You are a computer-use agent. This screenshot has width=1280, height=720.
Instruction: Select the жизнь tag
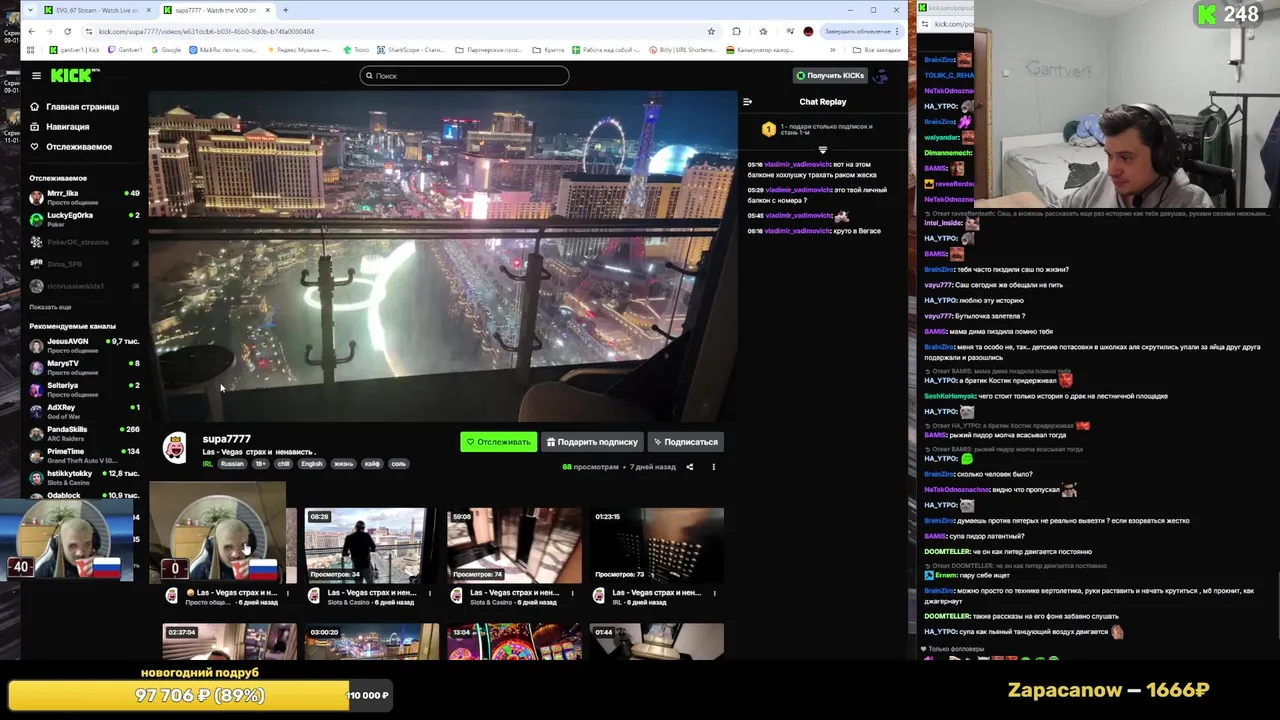(x=343, y=464)
